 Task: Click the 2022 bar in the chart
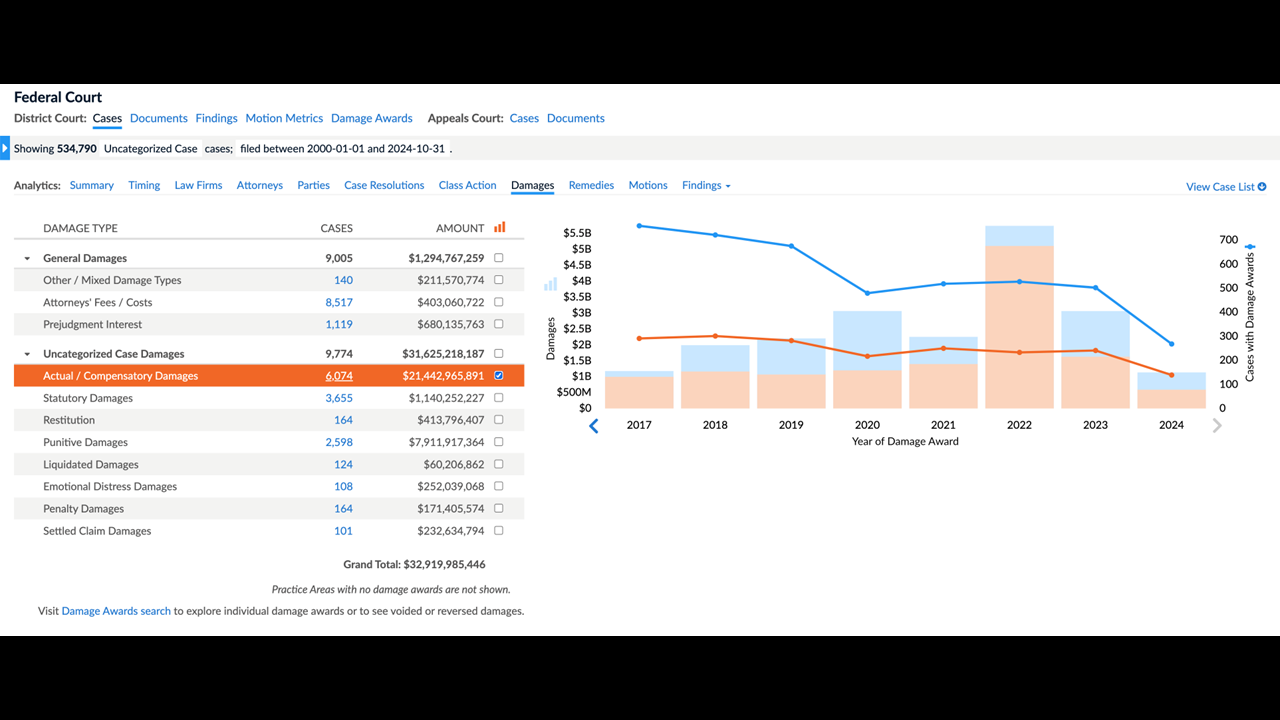click(1019, 317)
